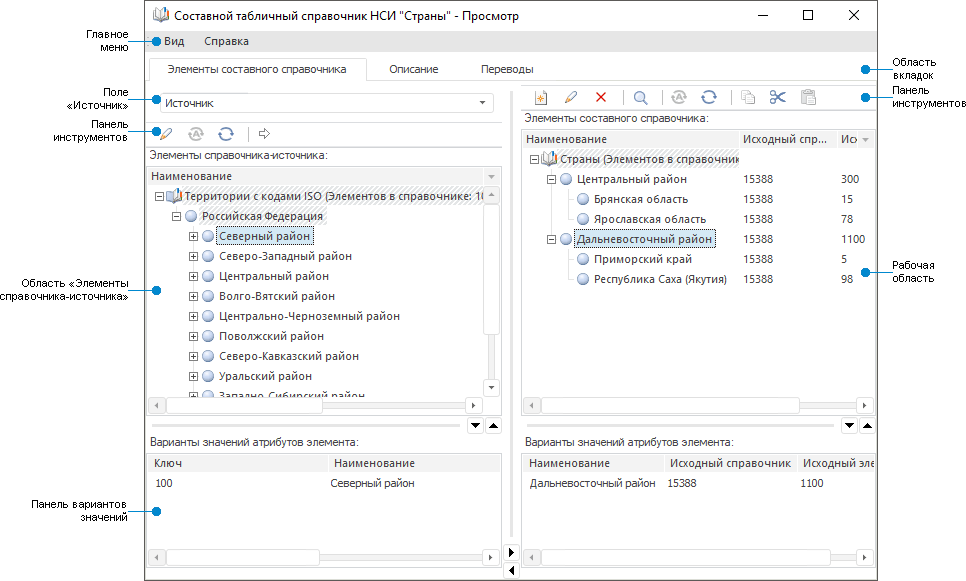
Task: Open the Вид menu
Action: pos(174,42)
